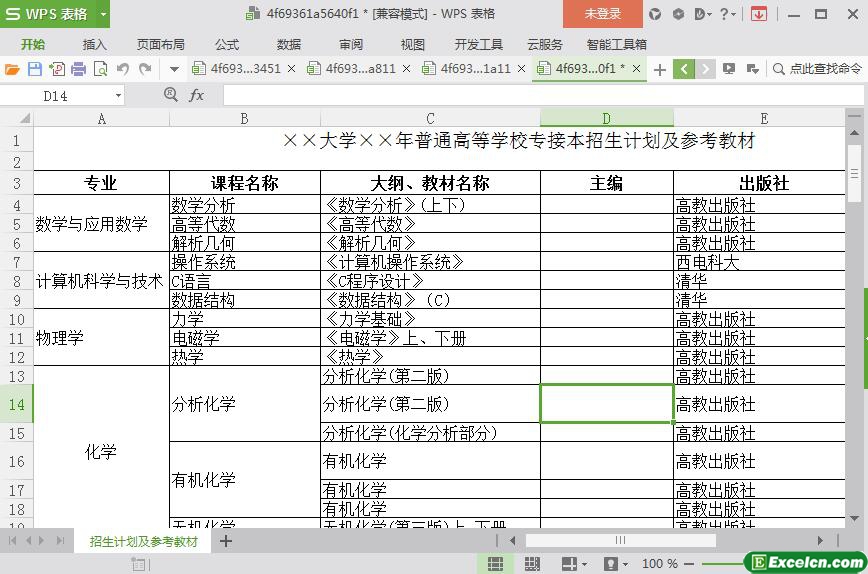Image resolution: width=868 pixels, height=574 pixels.
Task: Close document tab 4f693...3451
Action: pyautogui.click(x=292, y=69)
